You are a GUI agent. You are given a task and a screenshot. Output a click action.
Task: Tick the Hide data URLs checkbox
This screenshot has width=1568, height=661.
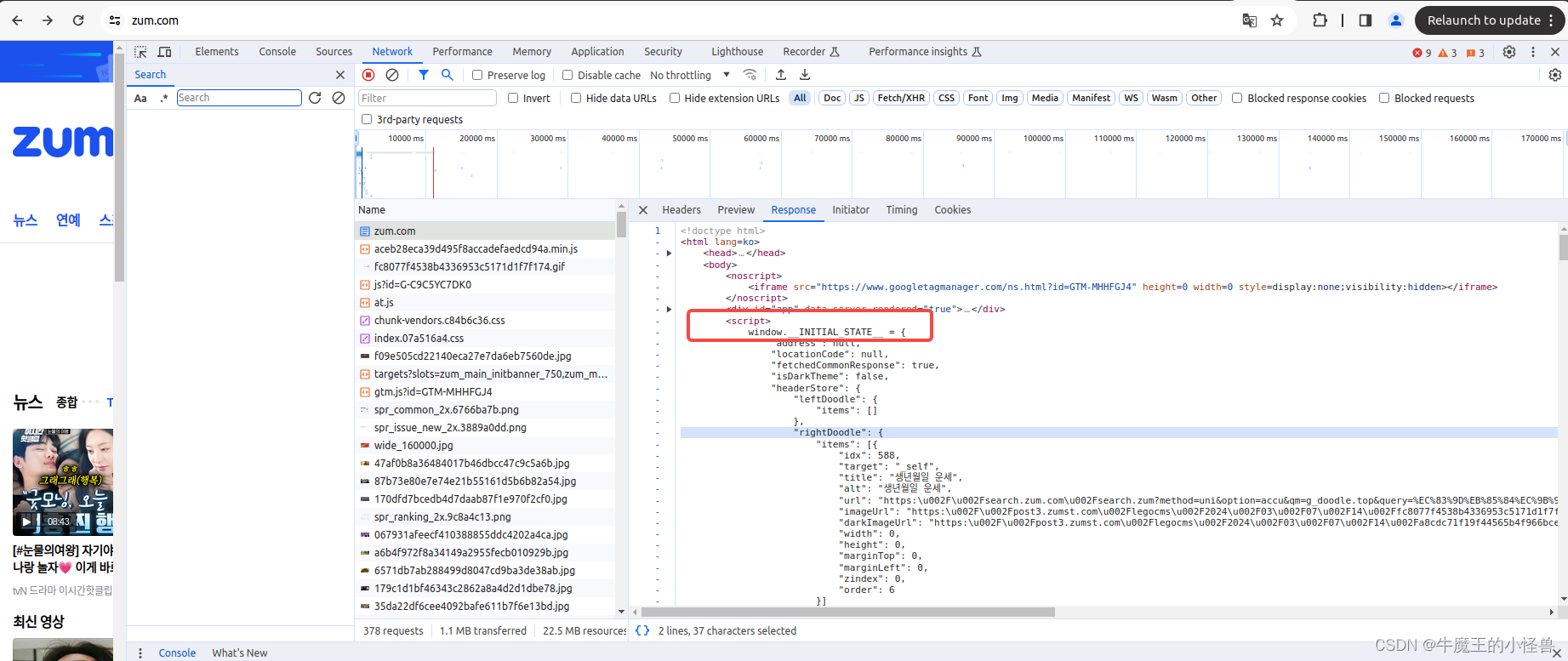pos(576,98)
